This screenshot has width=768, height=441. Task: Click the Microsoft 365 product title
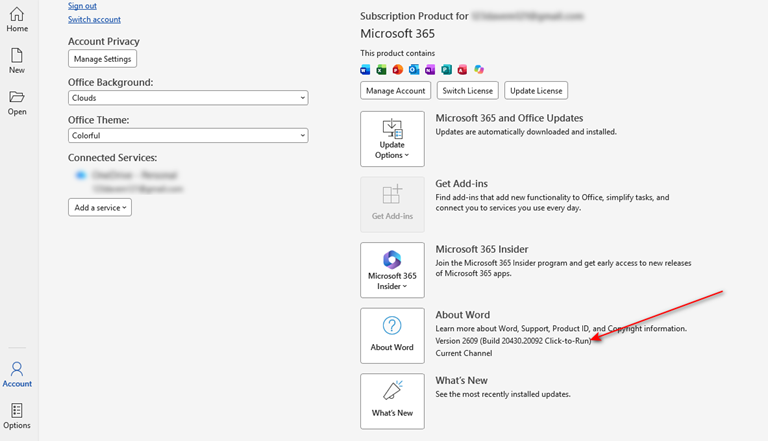[398, 34]
